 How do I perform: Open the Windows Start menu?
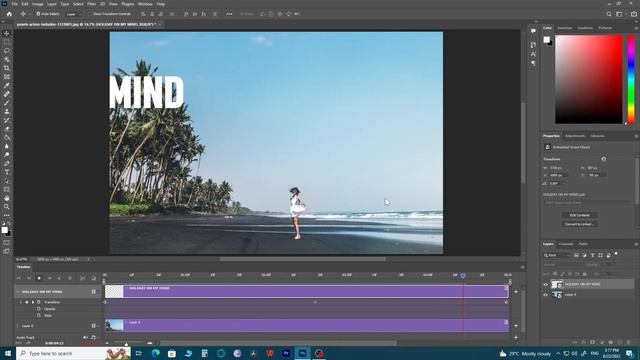pos(8,353)
